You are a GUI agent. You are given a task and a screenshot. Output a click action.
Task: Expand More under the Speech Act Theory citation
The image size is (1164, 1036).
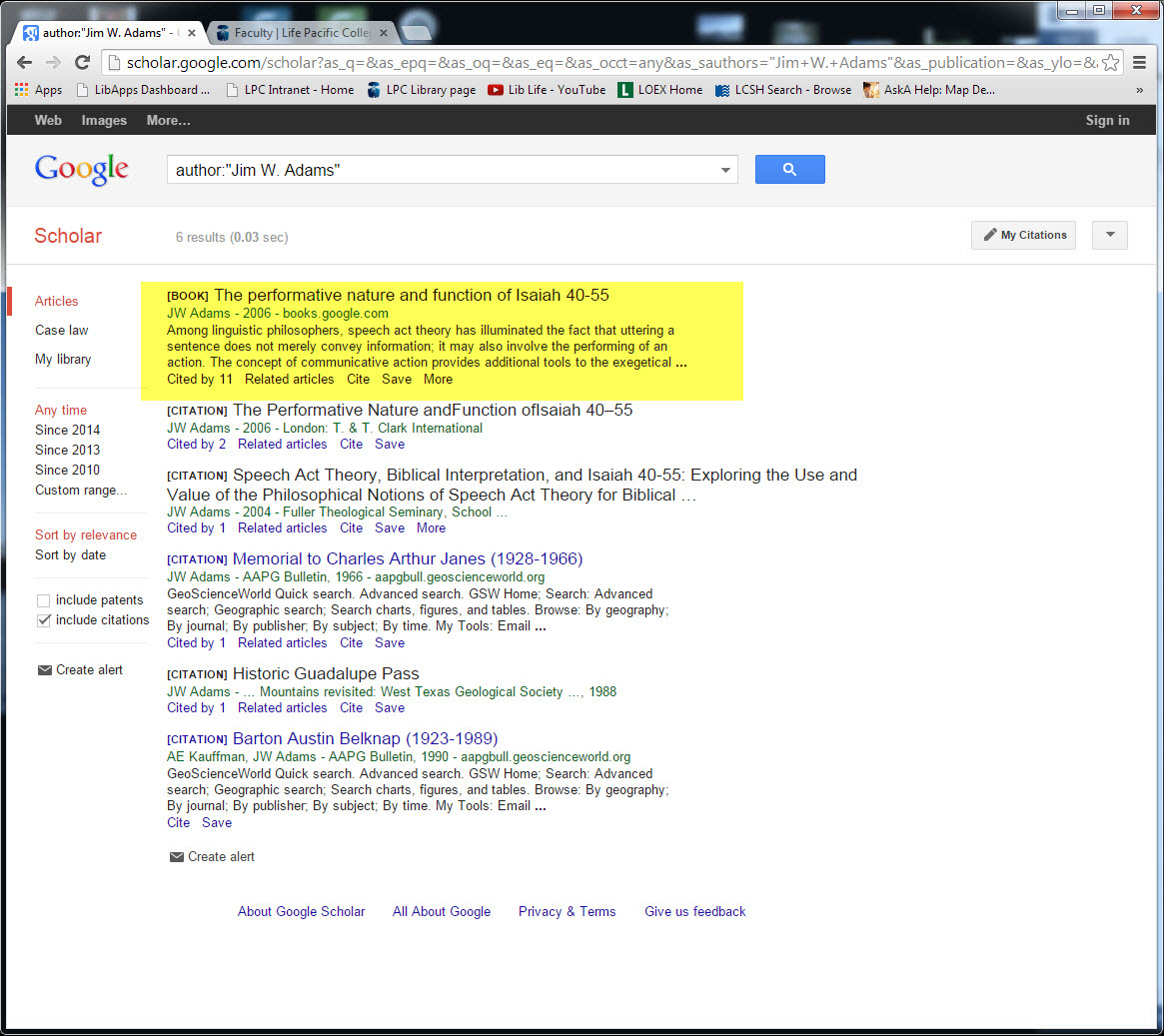click(x=432, y=527)
